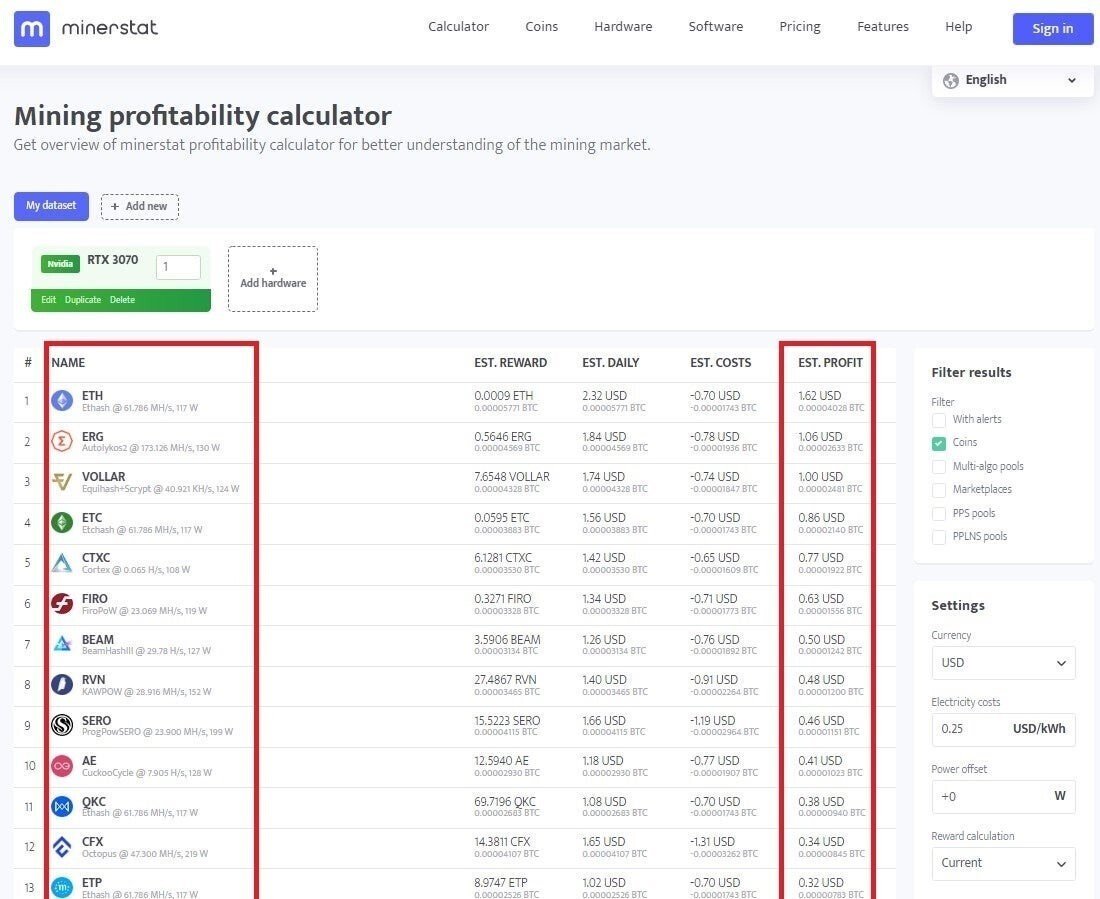Sort by the EST. REWARD column header
The height and width of the screenshot is (899, 1100).
point(510,363)
